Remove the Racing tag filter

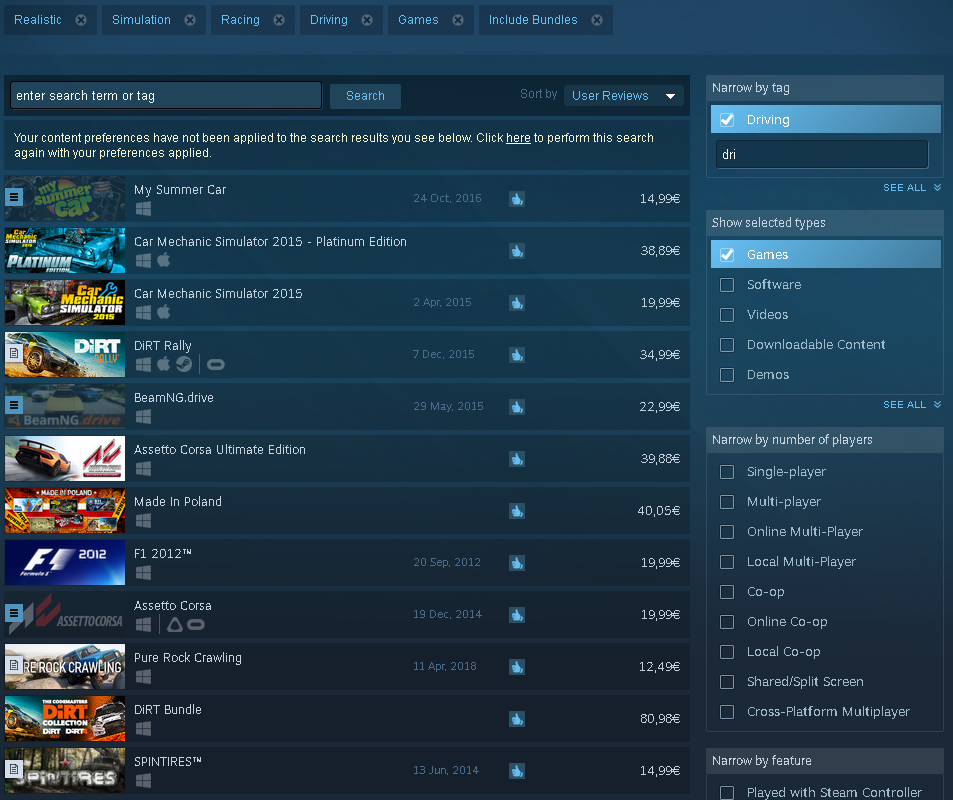pos(279,20)
